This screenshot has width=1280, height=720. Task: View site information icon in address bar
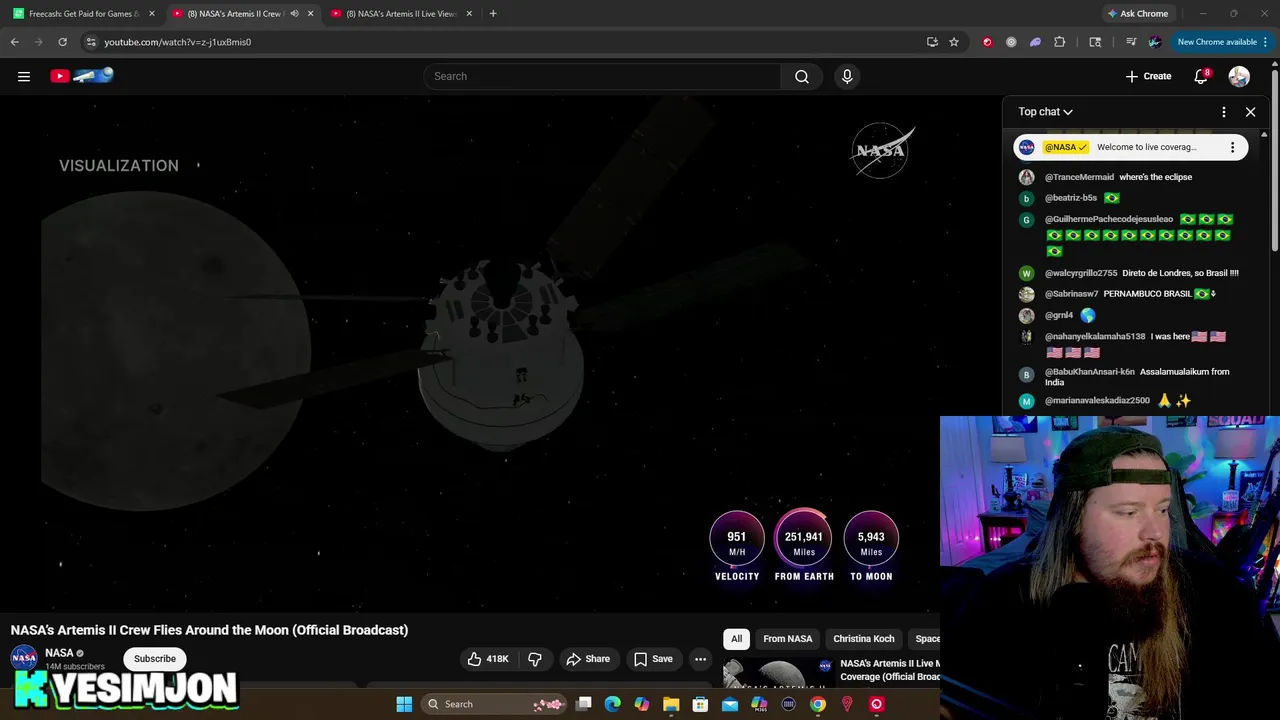pyautogui.click(x=91, y=42)
